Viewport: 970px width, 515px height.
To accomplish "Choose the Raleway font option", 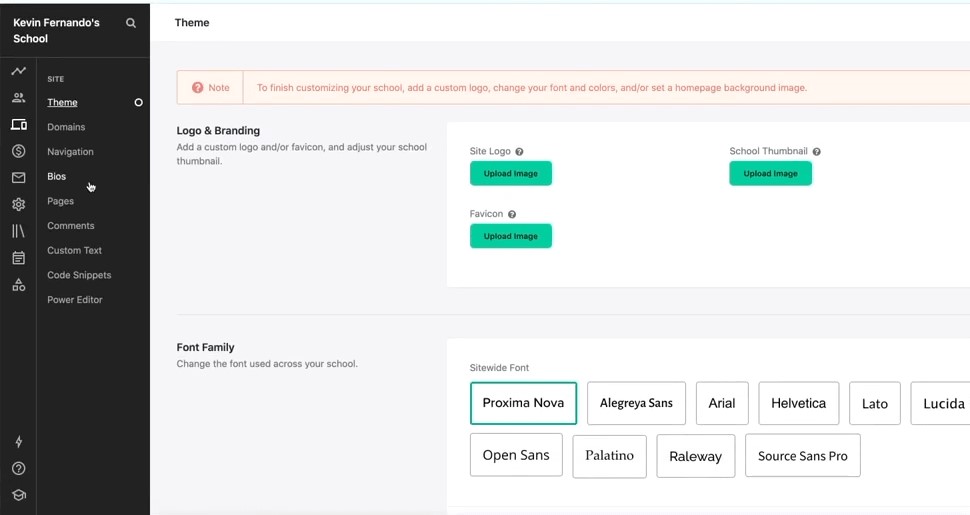I will [695, 456].
